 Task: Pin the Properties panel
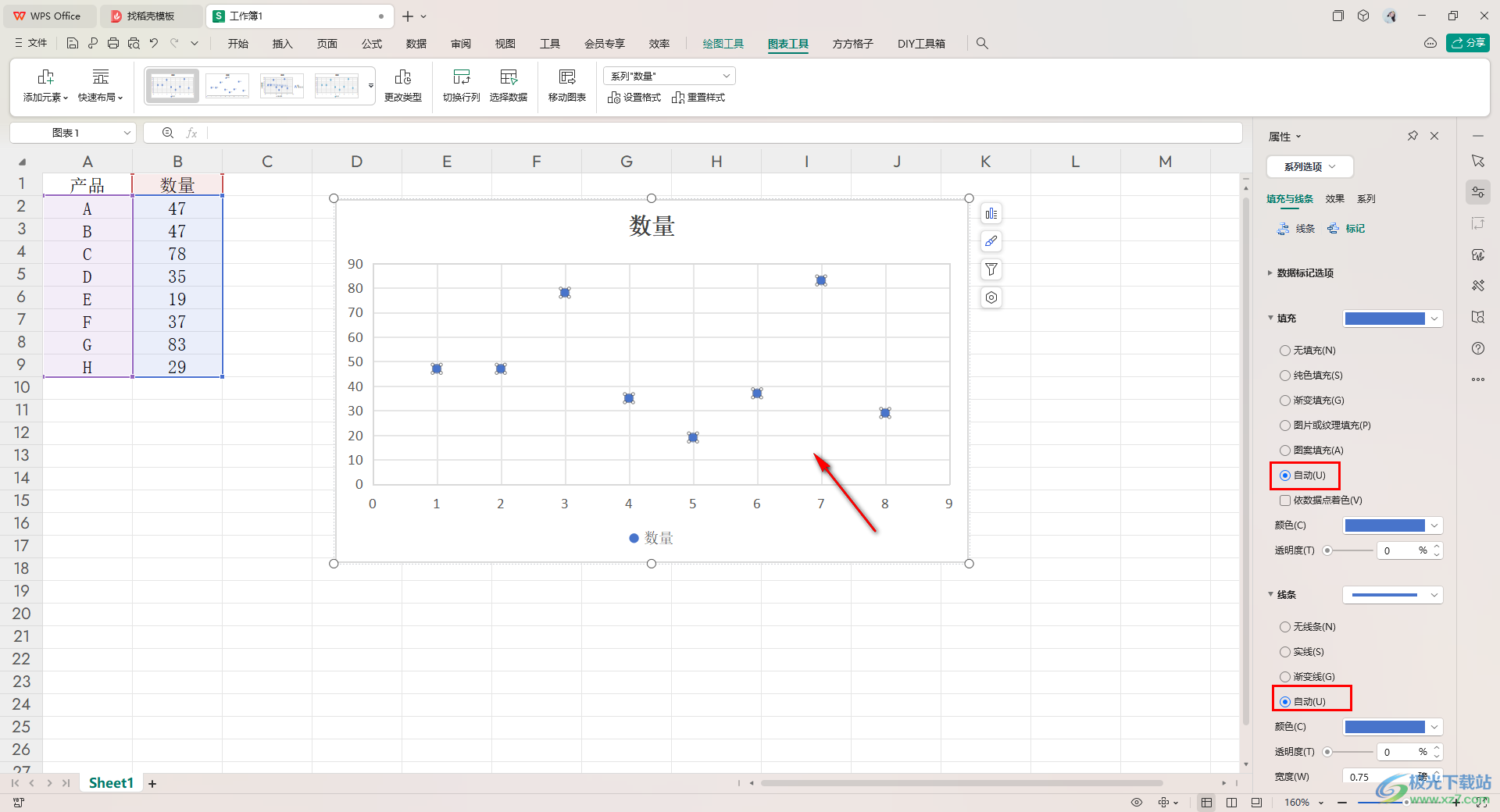(x=1412, y=136)
